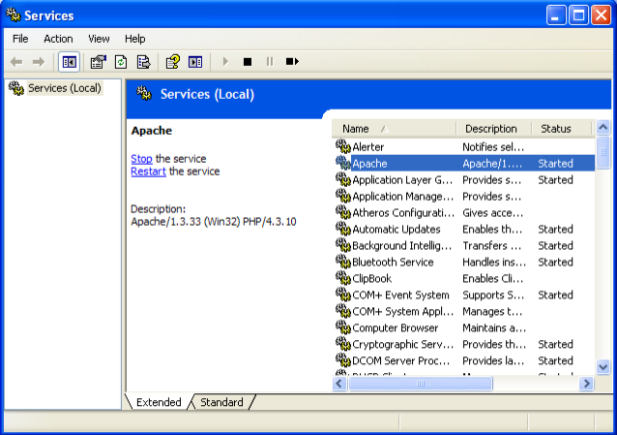The image size is (617, 435).
Task: Click the Restart the service link
Action: pyautogui.click(x=148, y=171)
